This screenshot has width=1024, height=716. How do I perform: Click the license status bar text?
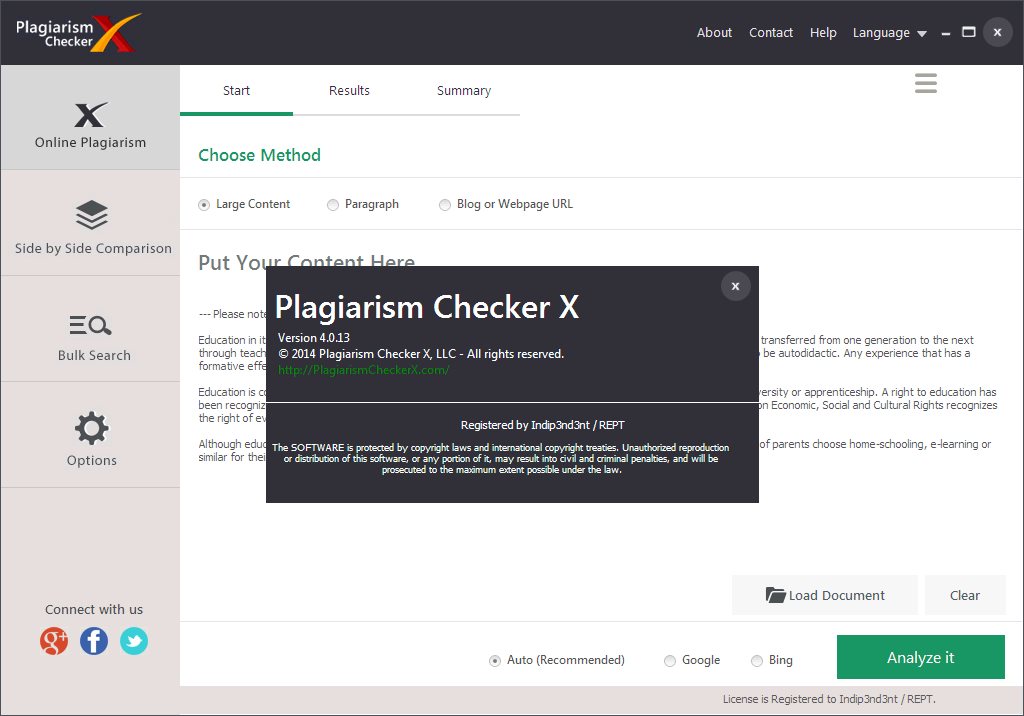[829, 699]
